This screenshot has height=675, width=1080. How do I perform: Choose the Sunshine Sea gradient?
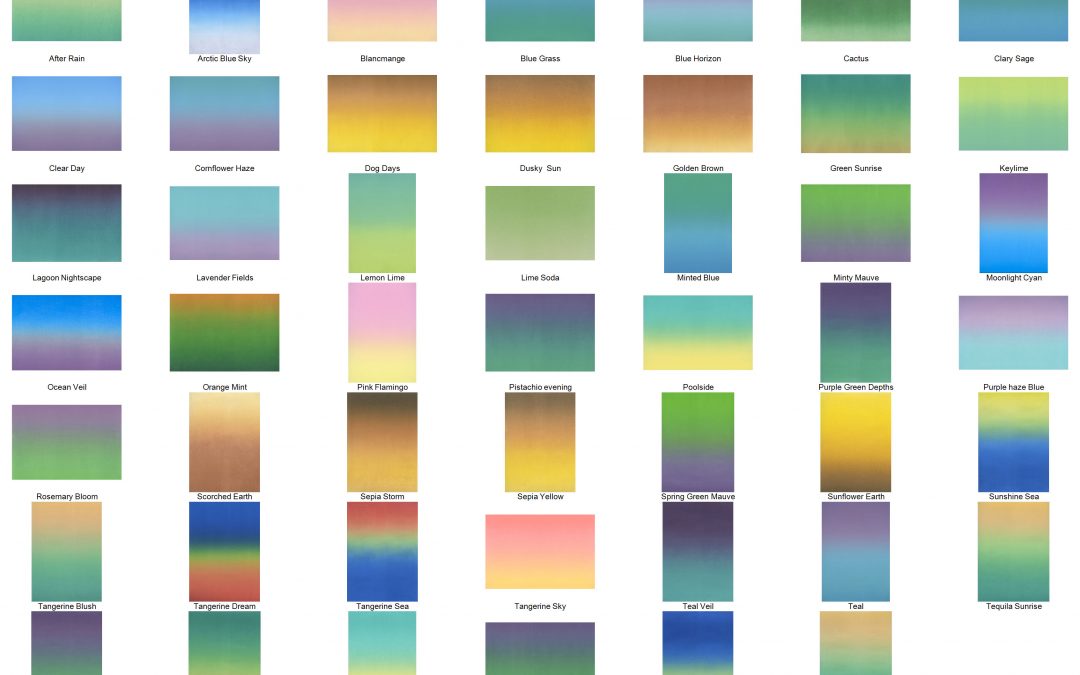tap(1013, 442)
